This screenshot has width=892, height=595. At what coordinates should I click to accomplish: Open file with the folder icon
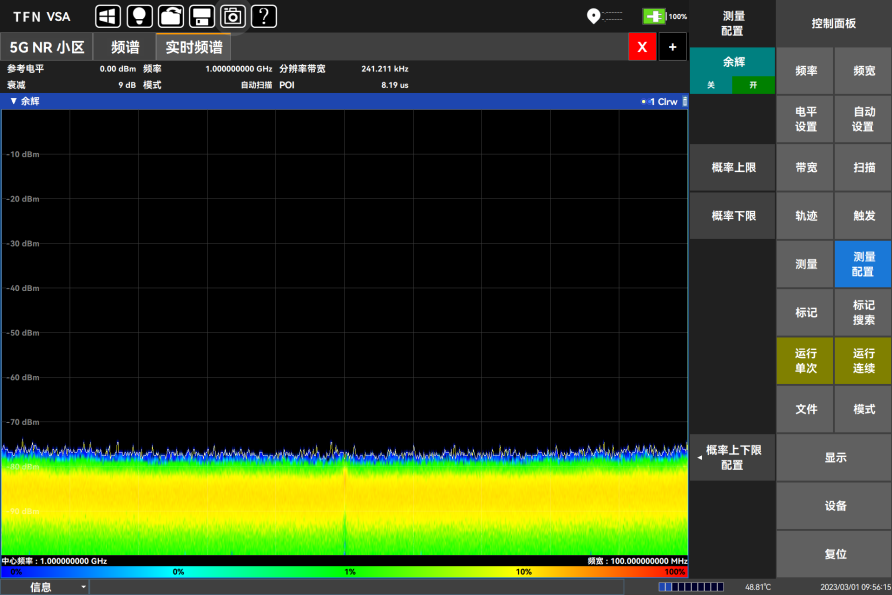click(171, 16)
